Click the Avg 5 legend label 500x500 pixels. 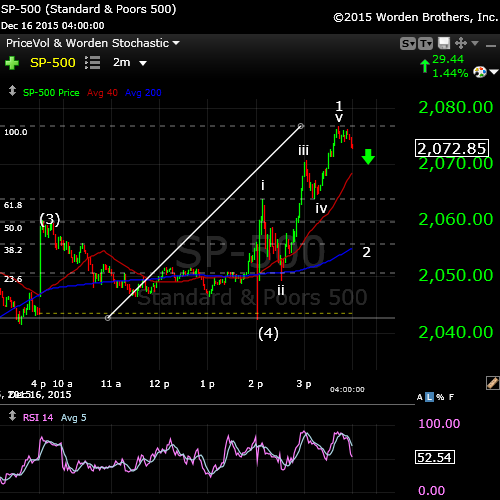tap(74, 418)
